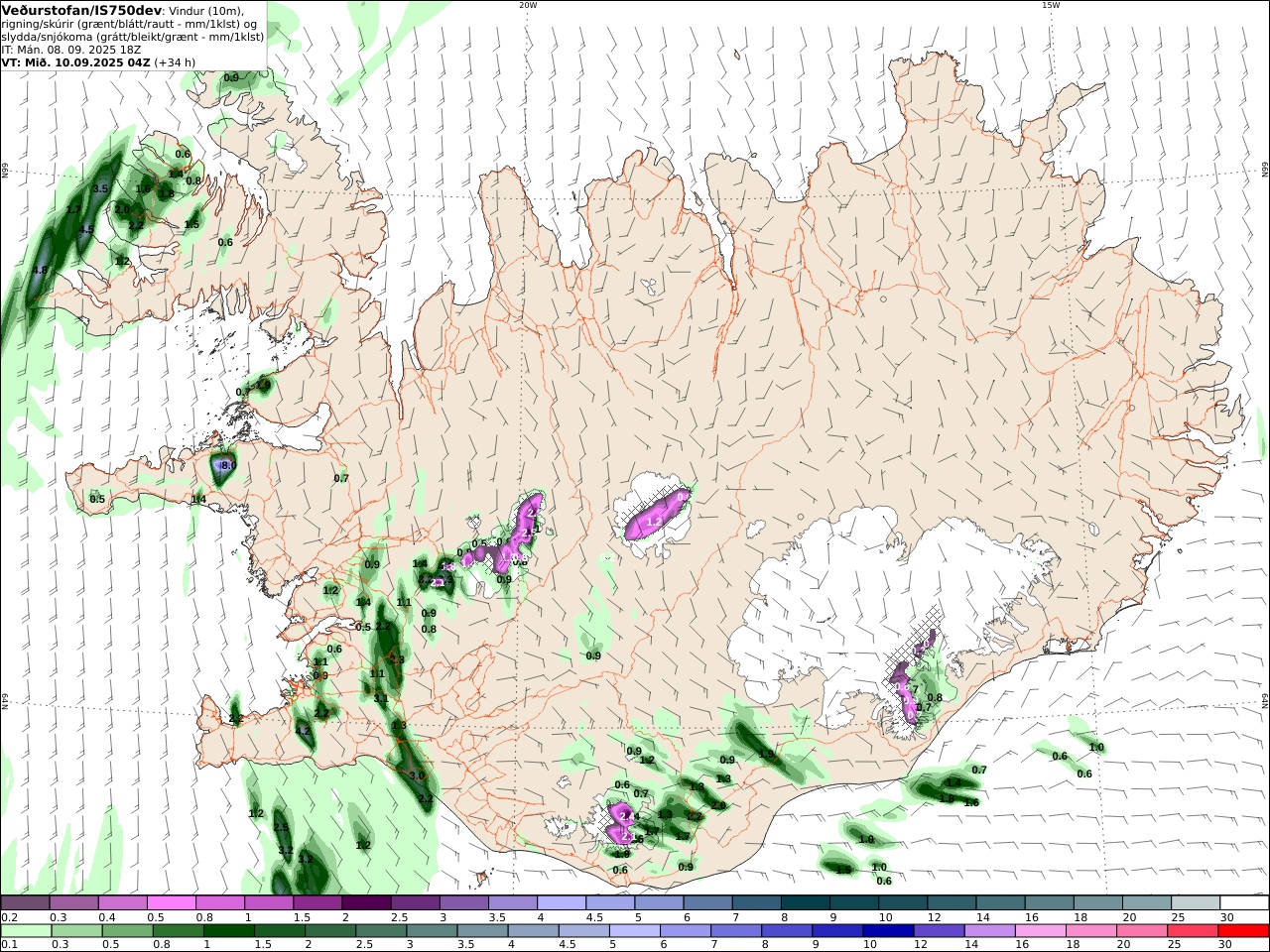Viewport: 1270px width, 952px height.
Task: Click the '20W' longitude label
Action: (528, 5)
